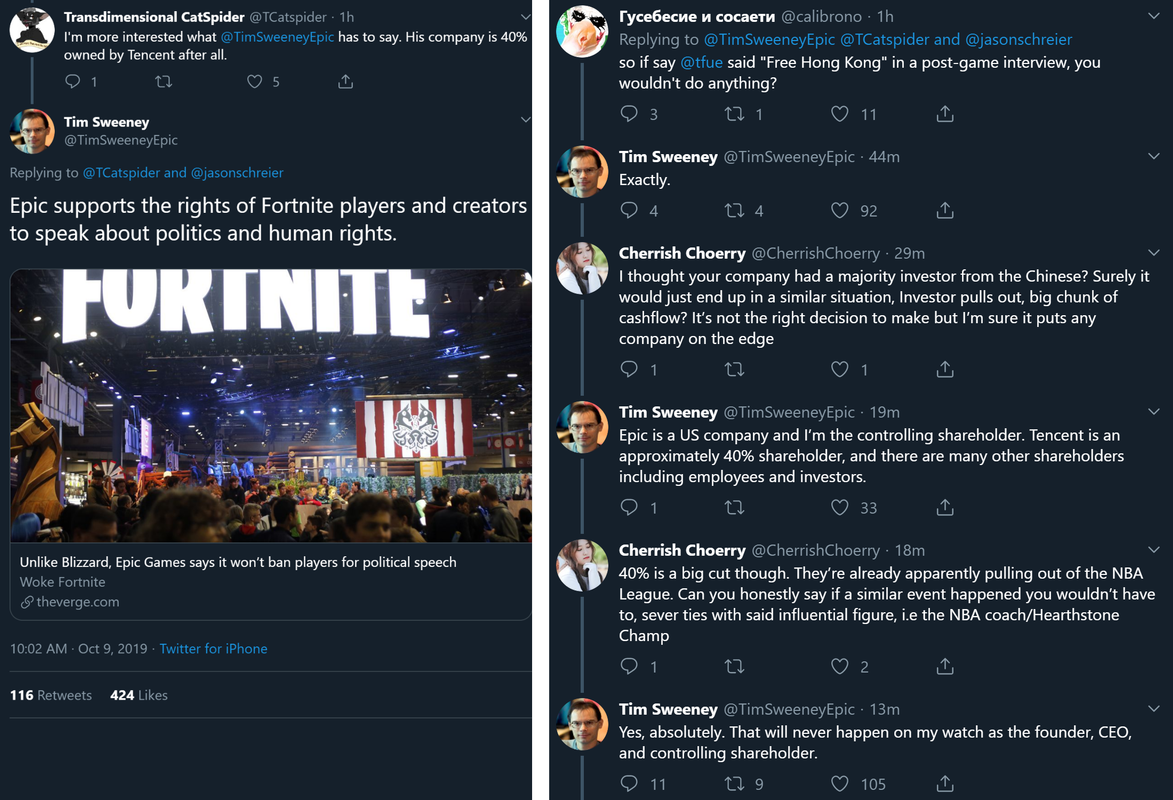This screenshot has height=800, width=1173.
Task: Like the "Free Hong Kong" question tweet
Action: [840, 114]
